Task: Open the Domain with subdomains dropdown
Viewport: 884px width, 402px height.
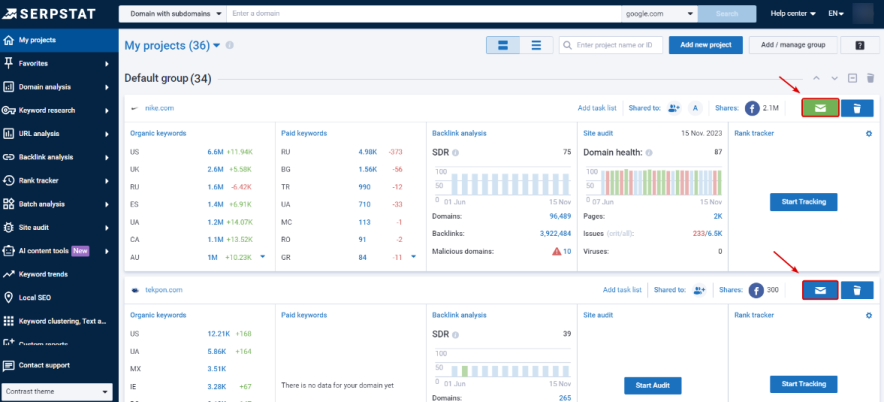Action: (x=172, y=14)
